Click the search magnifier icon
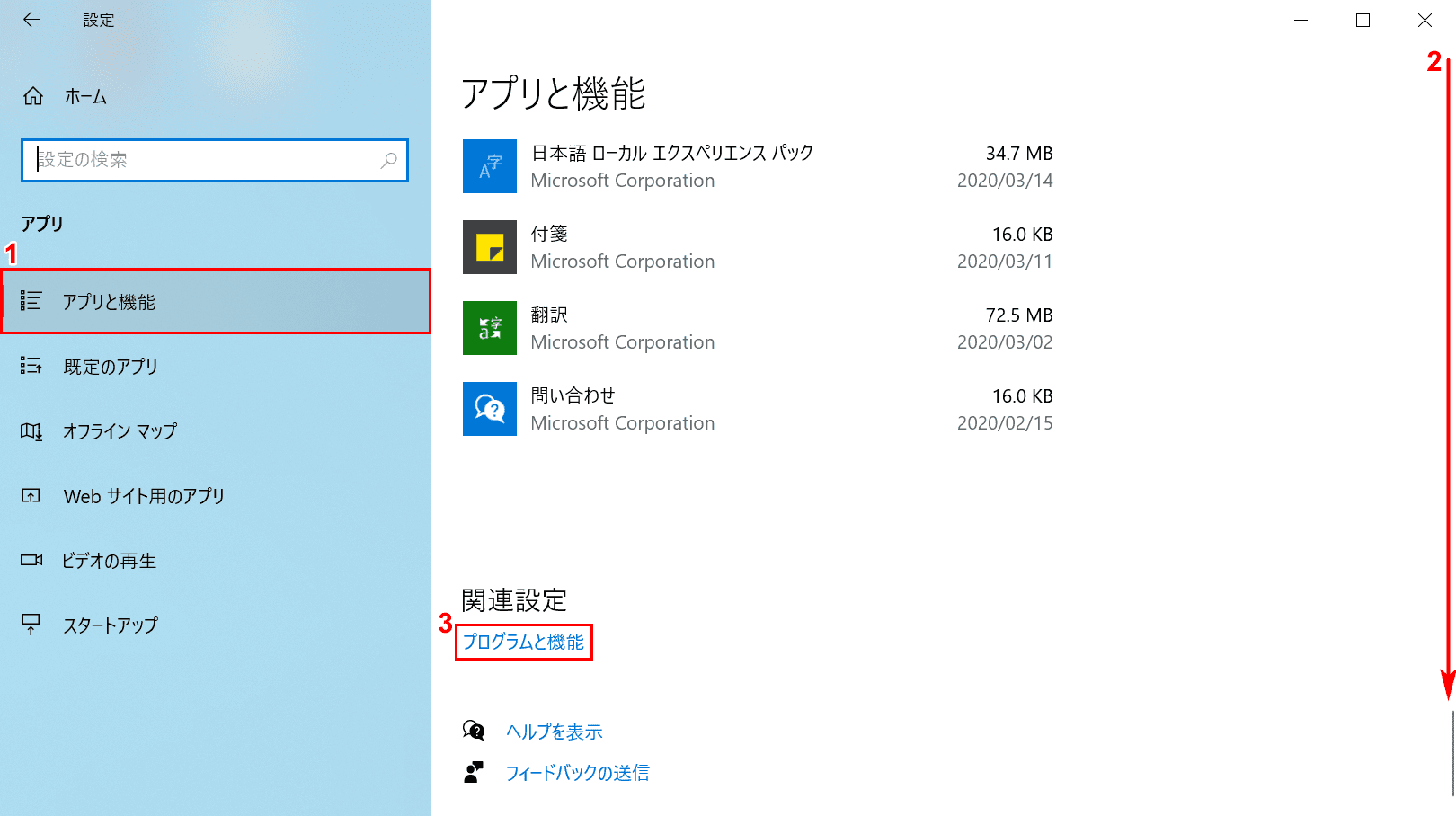Viewport: 1456px width, 816px height. pyautogui.click(x=388, y=160)
